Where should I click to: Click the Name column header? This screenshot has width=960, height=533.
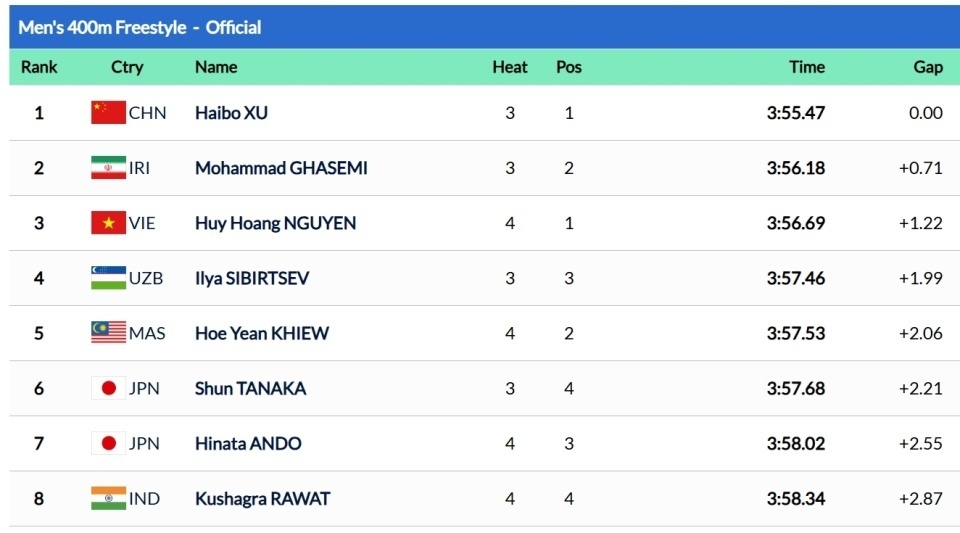(x=216, y=67)
